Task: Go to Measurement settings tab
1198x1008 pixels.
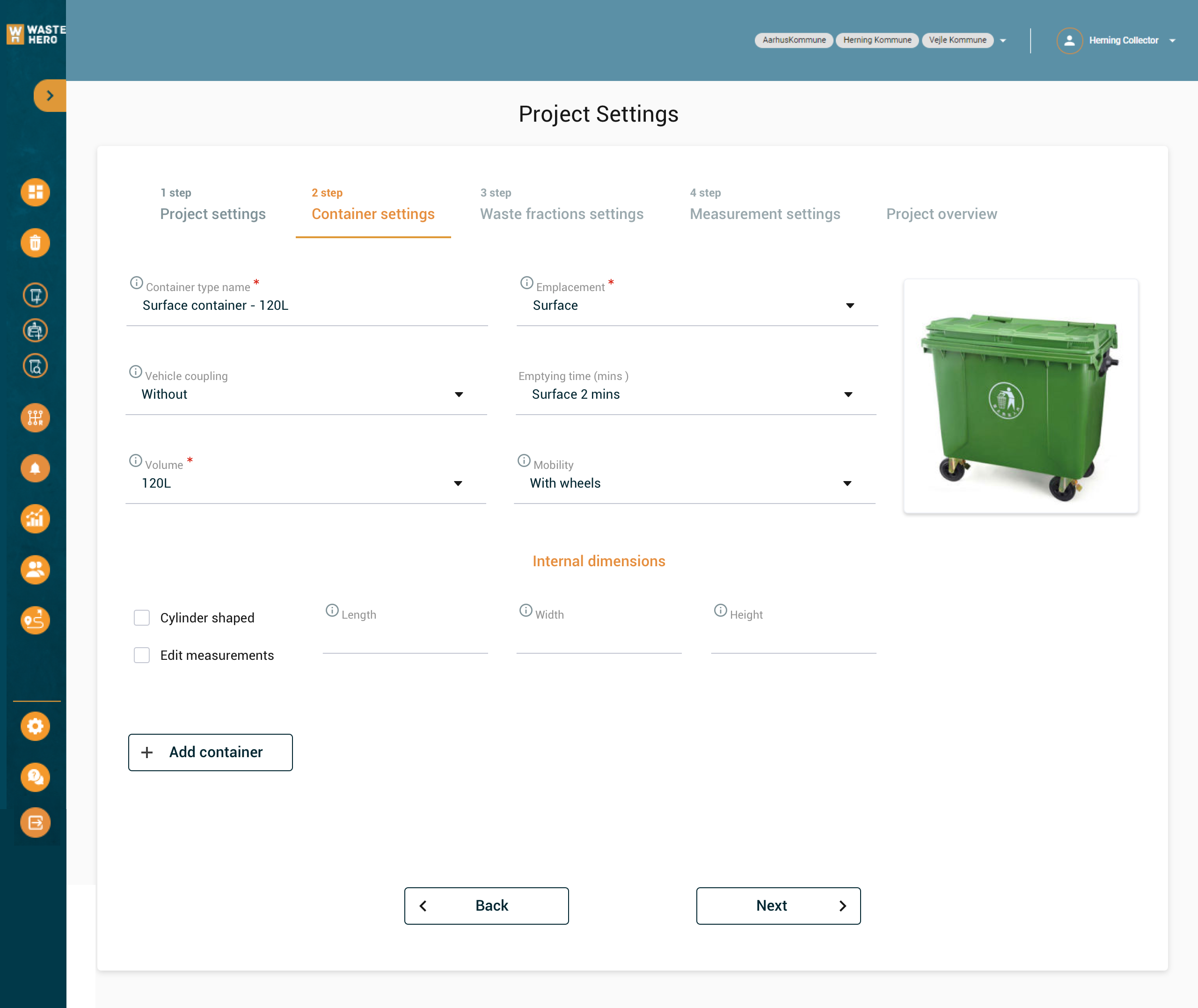Action: click(x=764, y=205)
